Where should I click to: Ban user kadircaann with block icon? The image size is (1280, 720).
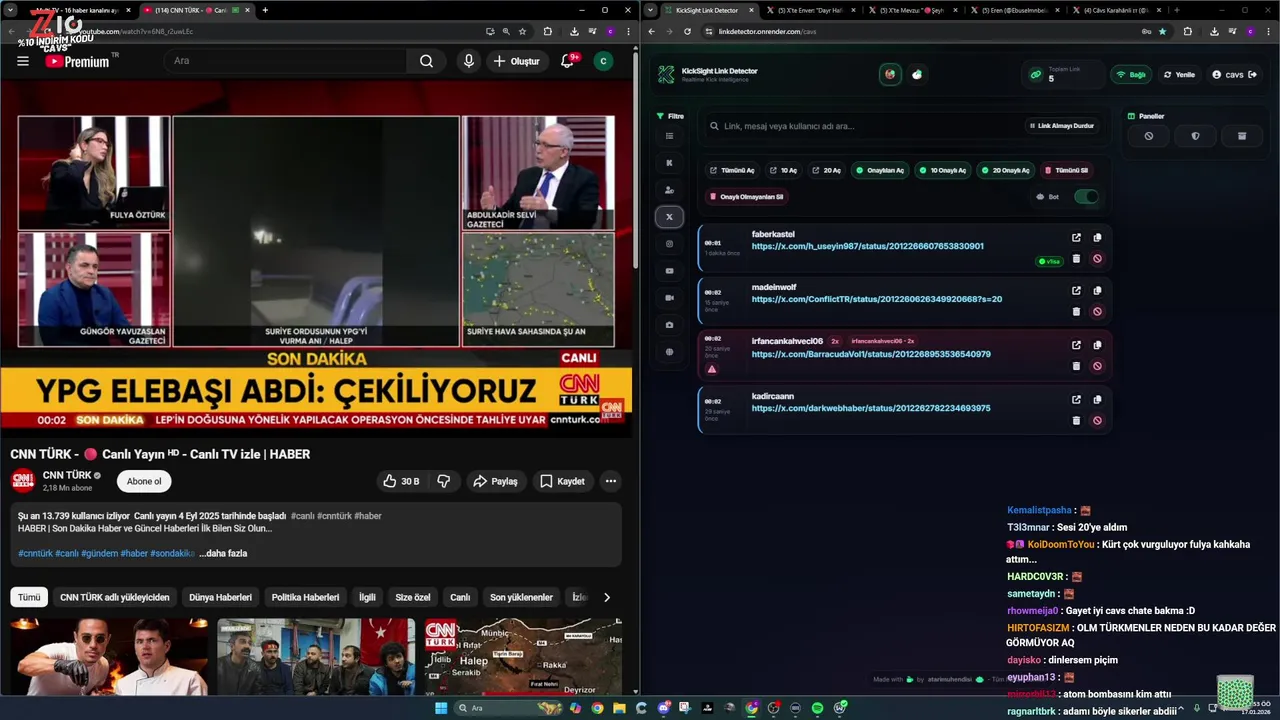[1097, 420]
